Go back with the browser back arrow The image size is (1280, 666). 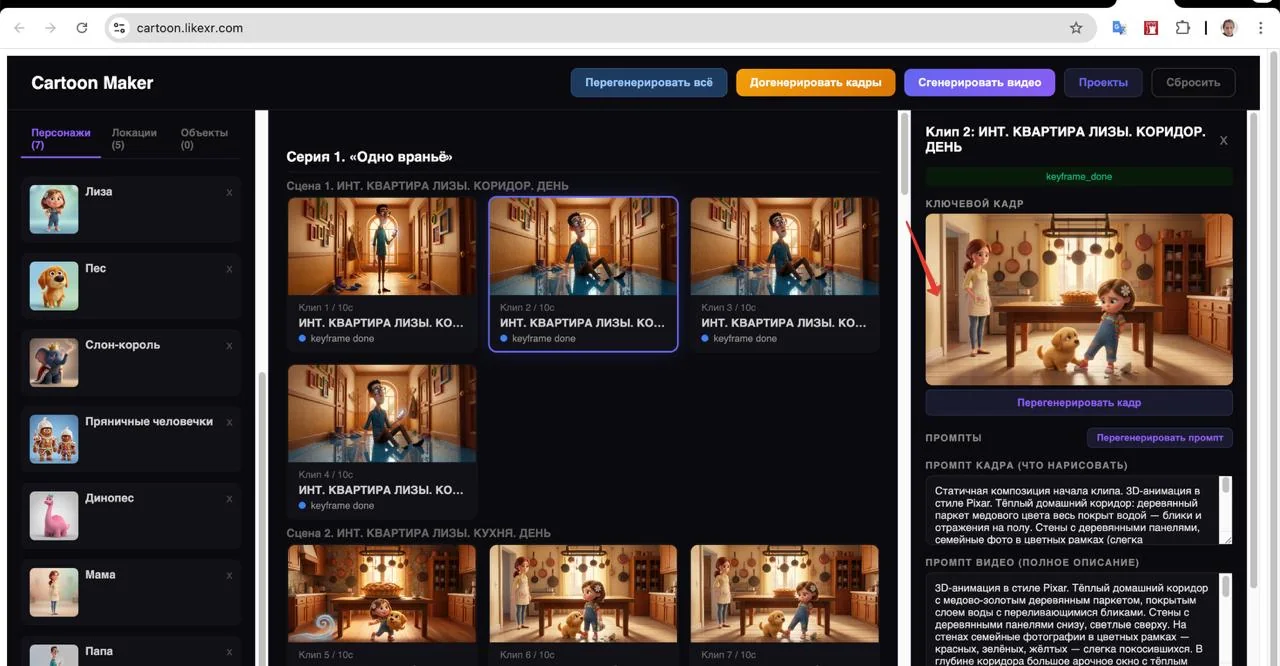[x=19, y=28]
